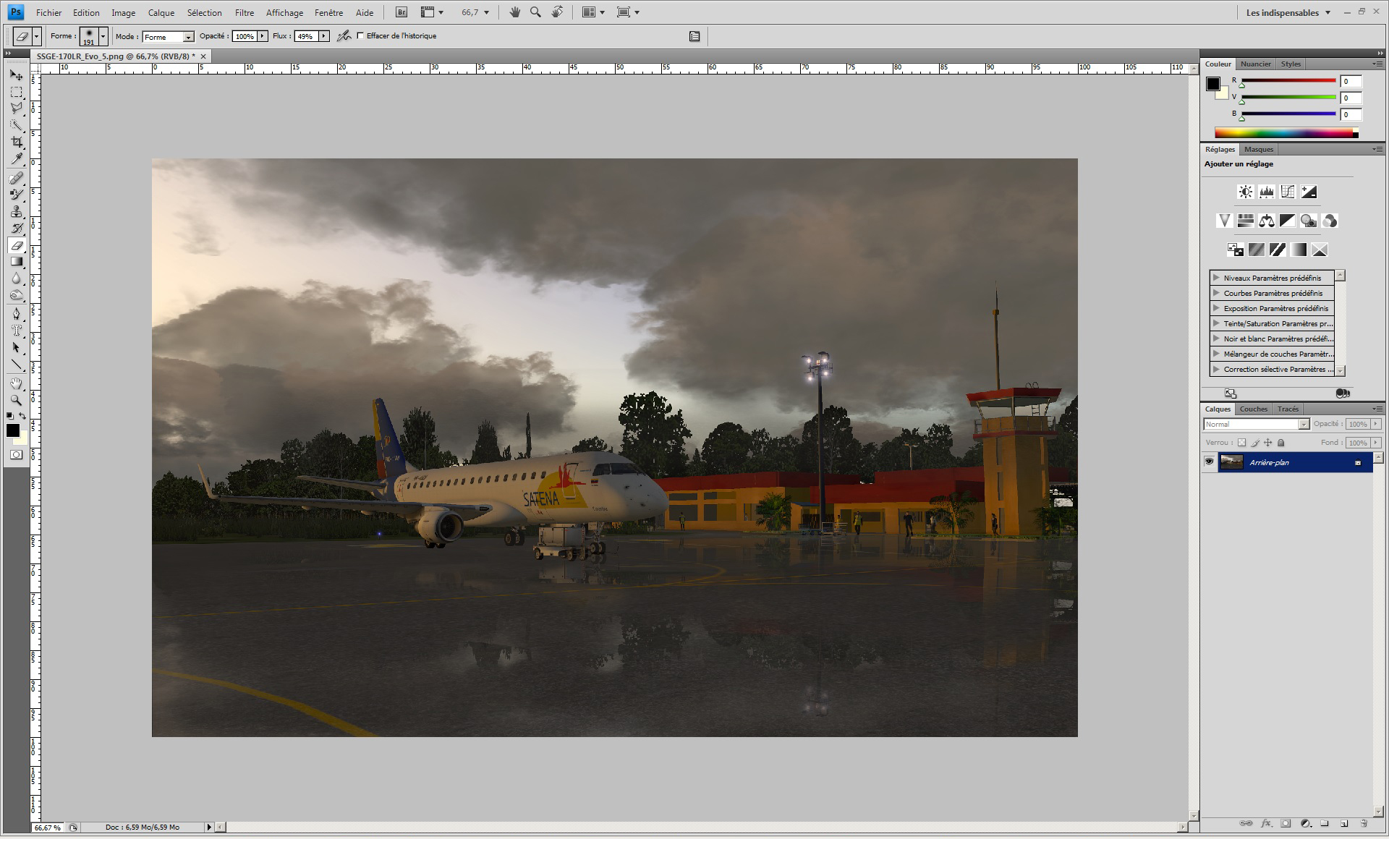The height and width of the screenshot is (868, 1389).
Task: Toggle quick mask mode
Action: coord(16,455)
